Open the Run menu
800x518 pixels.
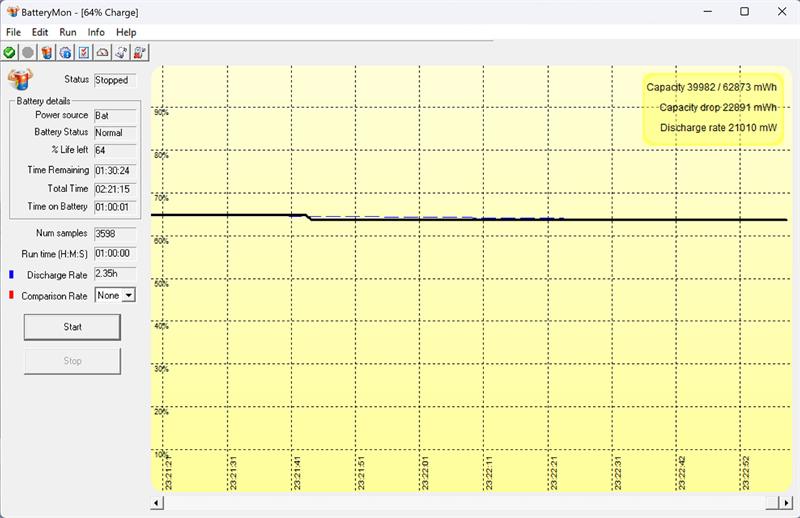pos(68,32)
